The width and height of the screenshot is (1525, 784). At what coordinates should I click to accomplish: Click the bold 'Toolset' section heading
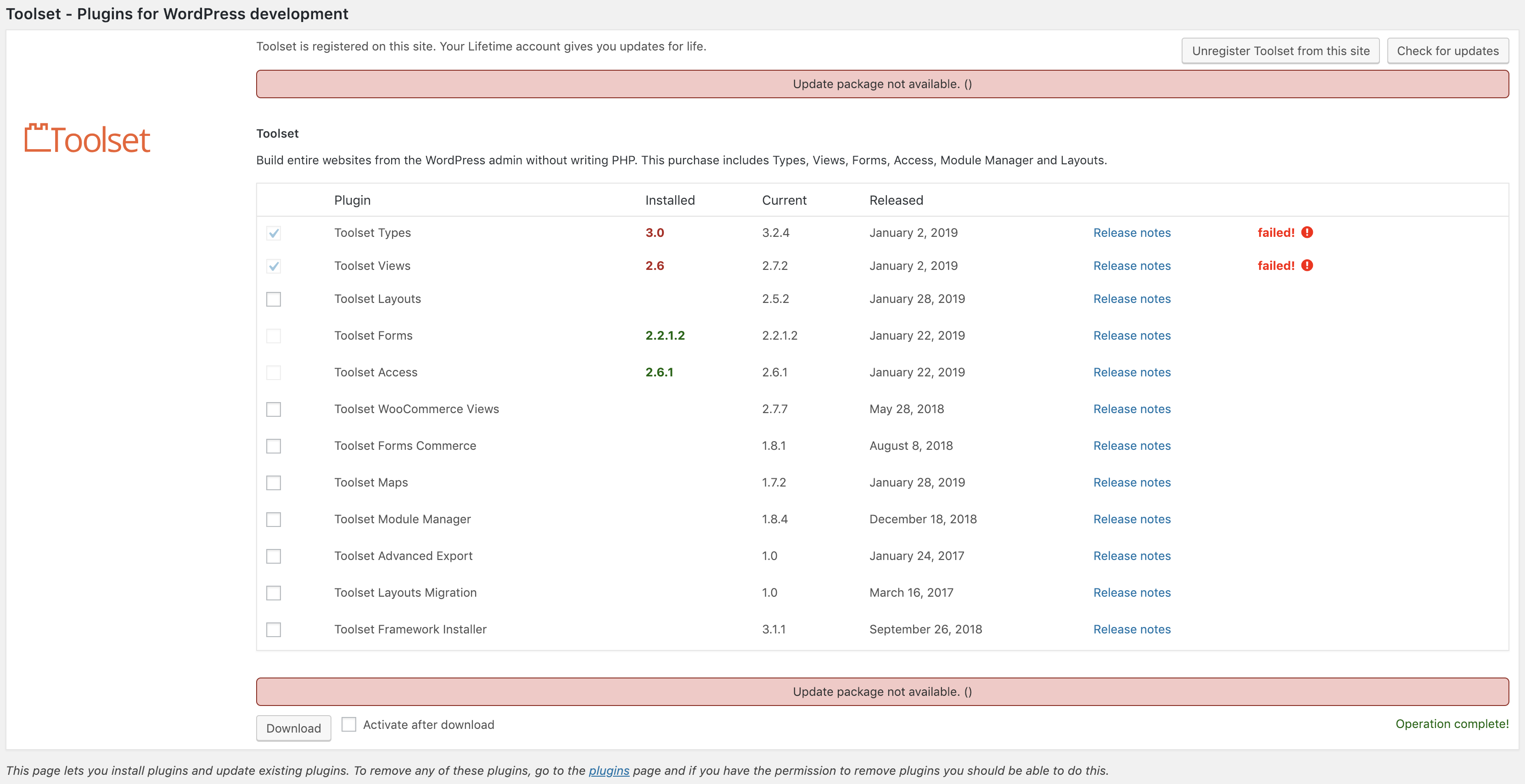pos(277,134)
